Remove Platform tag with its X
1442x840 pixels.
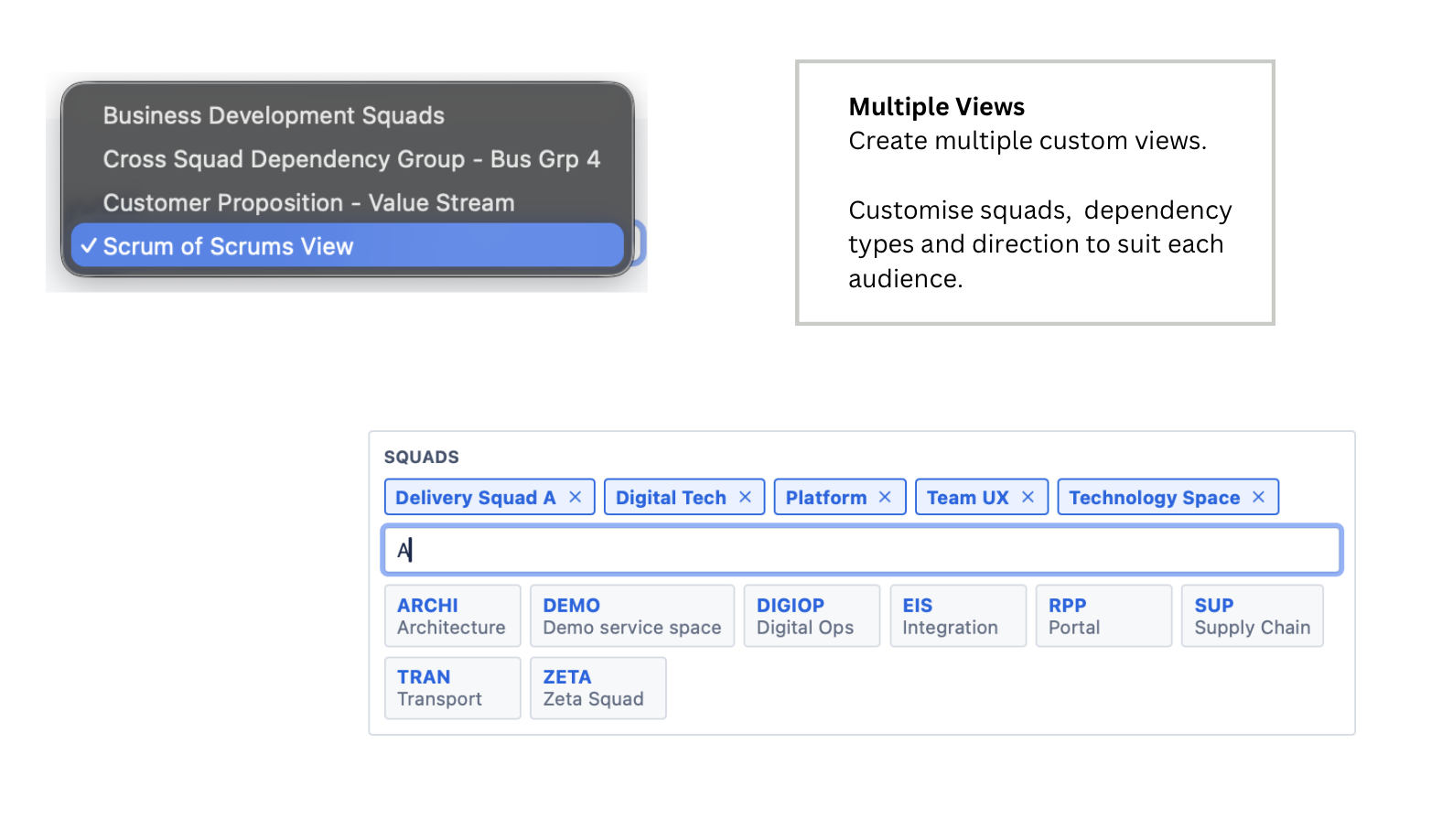[x=885, y=497]
